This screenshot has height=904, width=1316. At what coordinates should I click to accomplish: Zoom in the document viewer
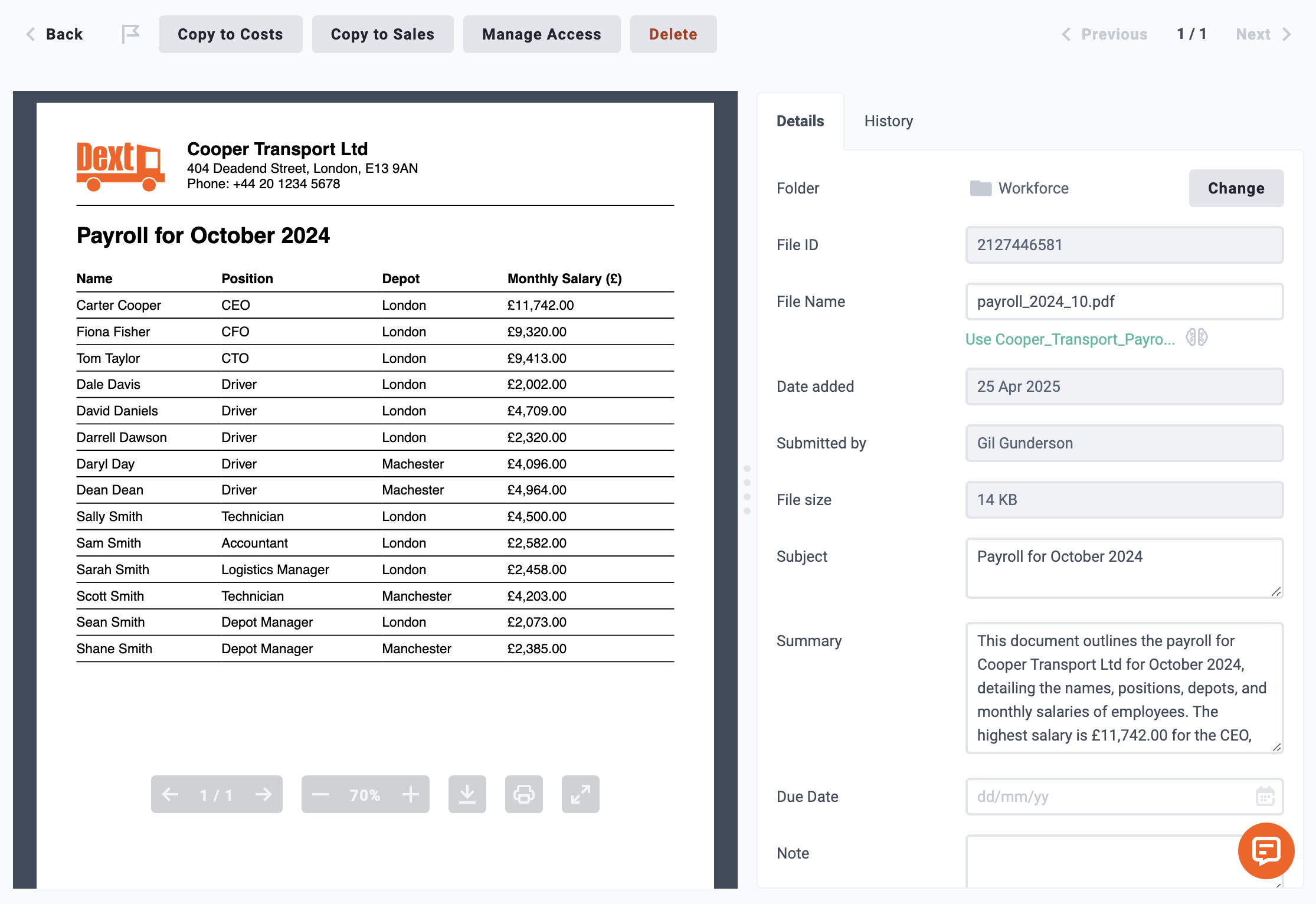pos(410,794)
